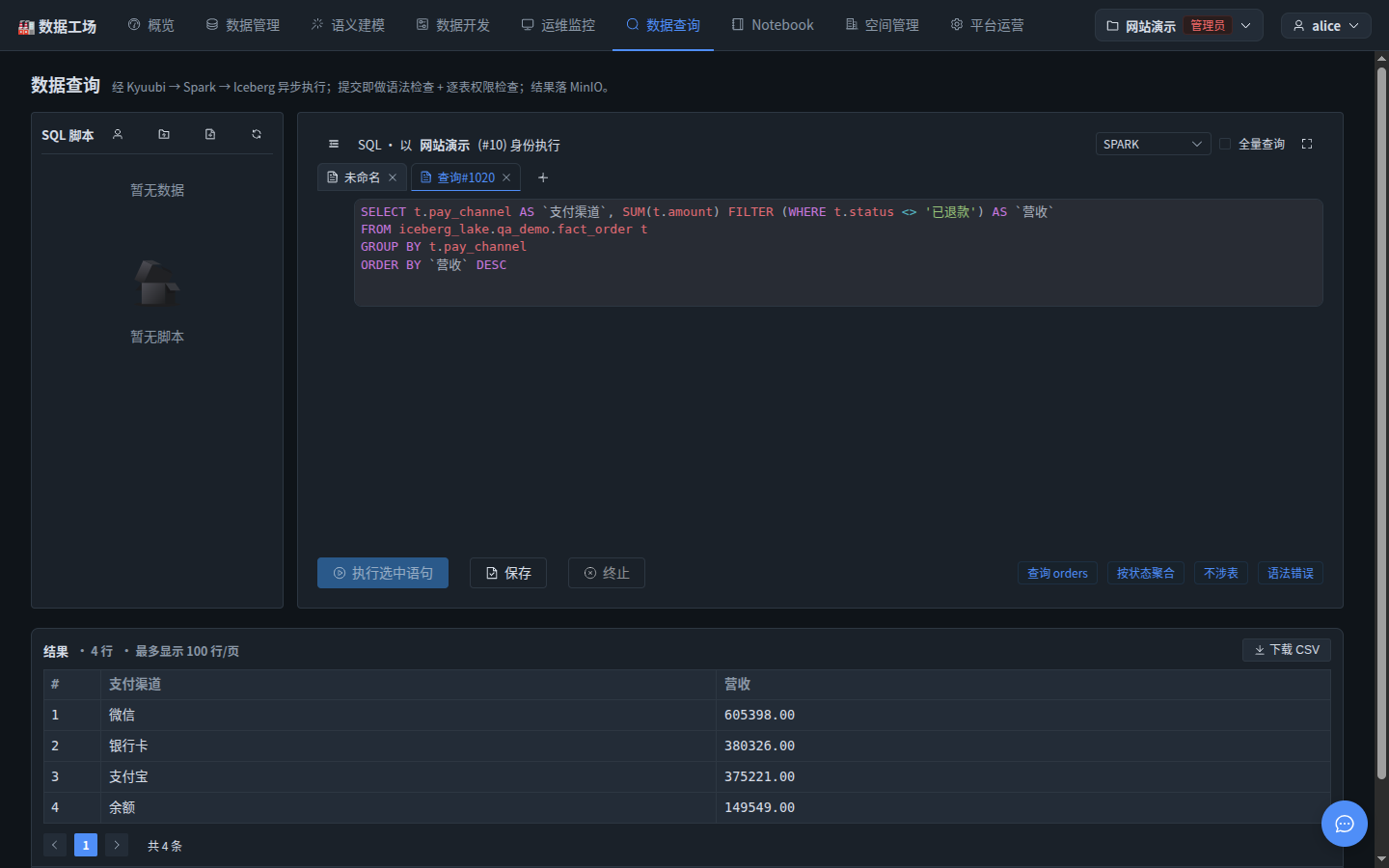Click the 149549.00 revenue value
This screenshot has width=1389, height=868.
coord(759,807)
